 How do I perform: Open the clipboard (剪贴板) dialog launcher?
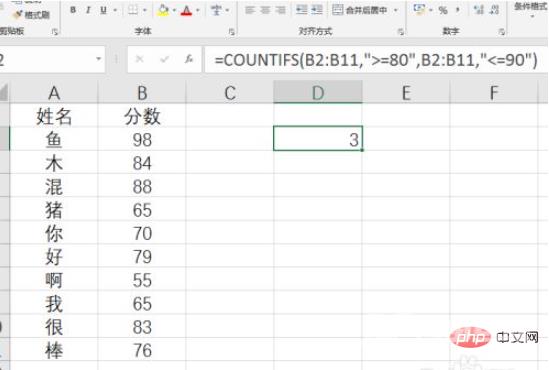click(55, 32)
